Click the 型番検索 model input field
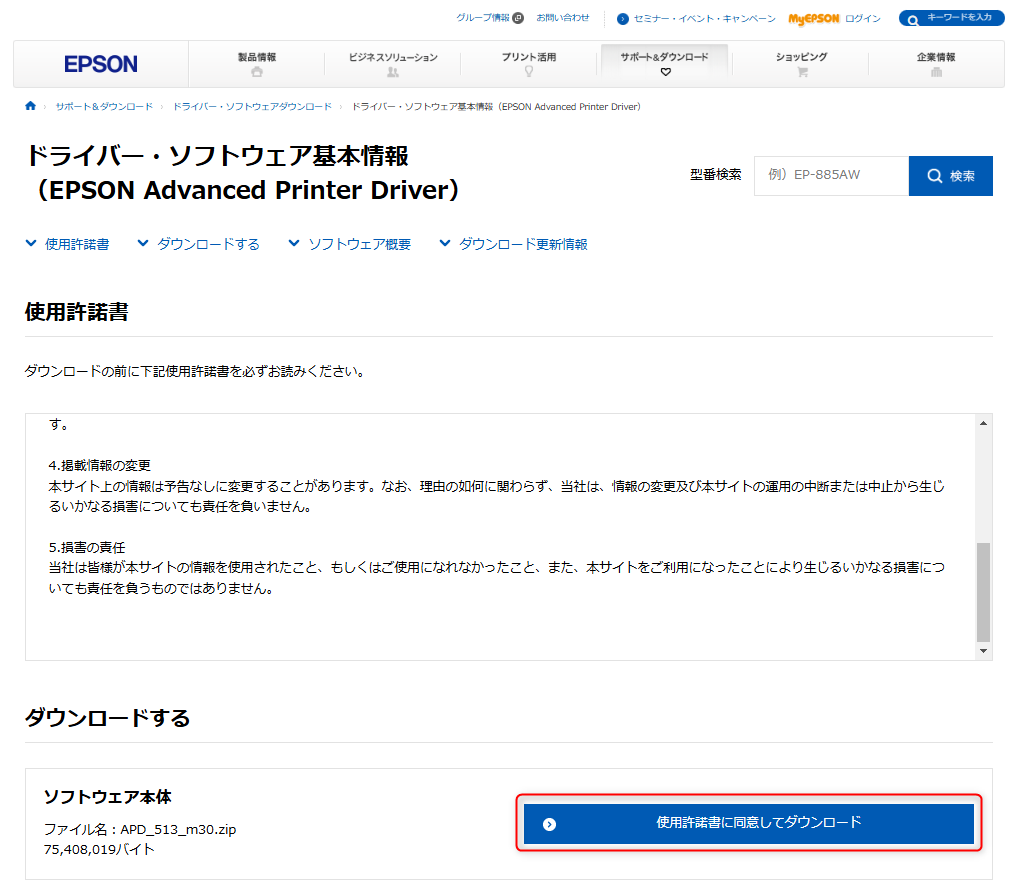 tap(831, 175)
